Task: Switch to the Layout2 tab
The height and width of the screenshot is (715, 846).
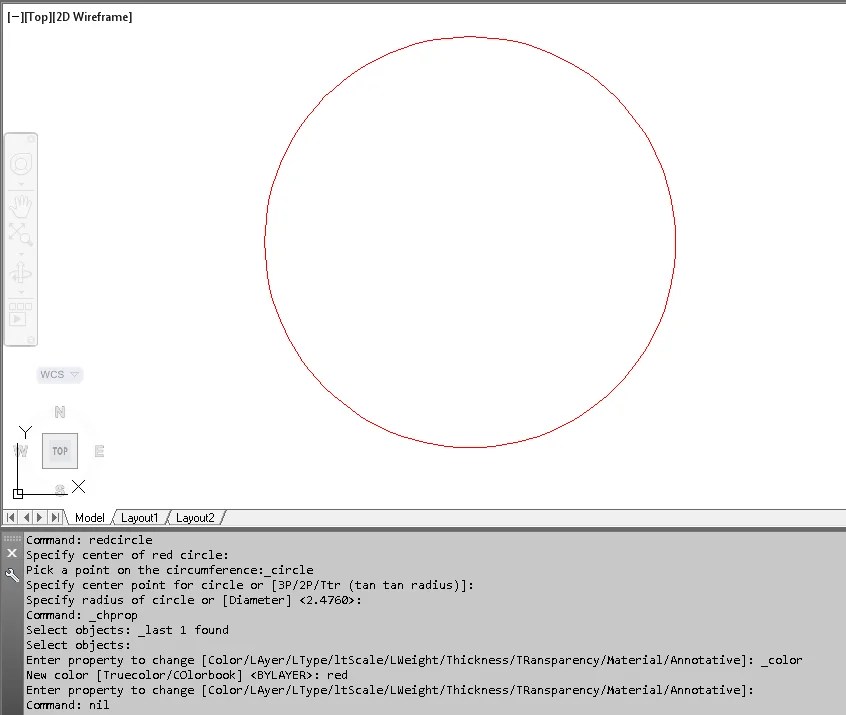Action: point(196,517)
